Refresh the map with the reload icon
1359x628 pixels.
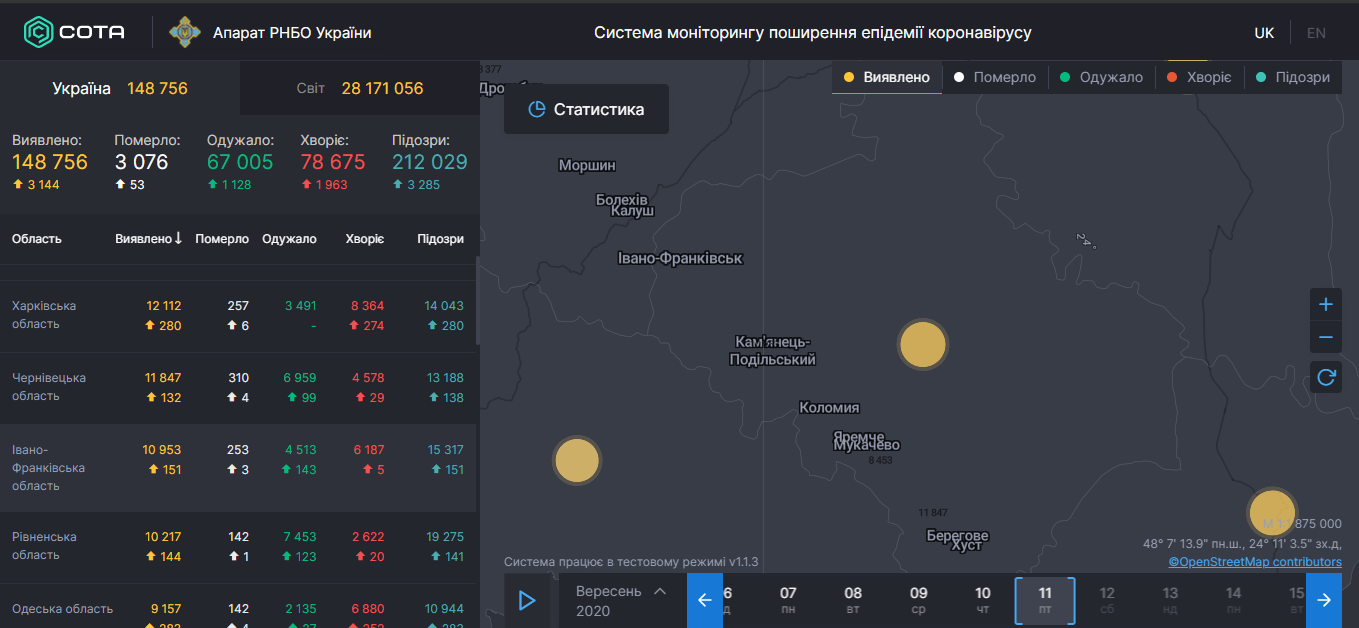coord(1326,378)
